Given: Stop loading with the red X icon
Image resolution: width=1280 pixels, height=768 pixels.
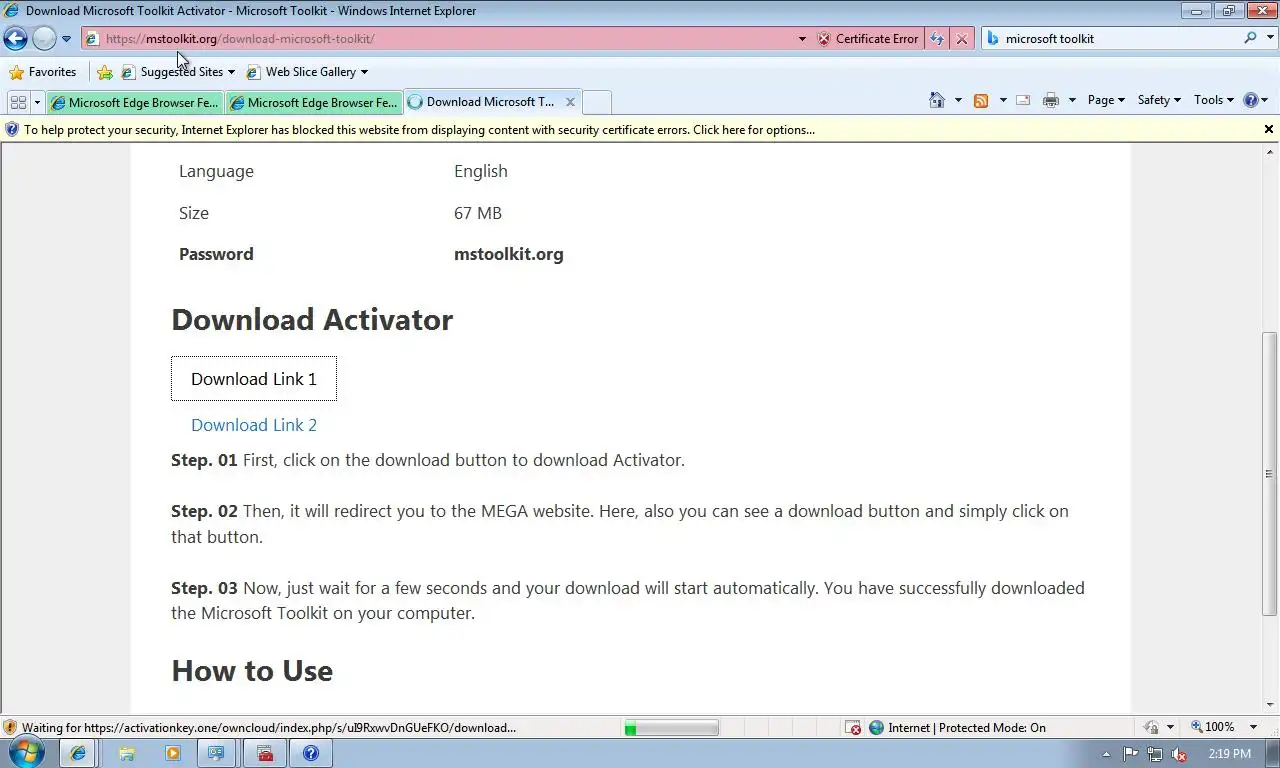Looking at the screenshot, I should pyautogui.click(x=961, y=39).
